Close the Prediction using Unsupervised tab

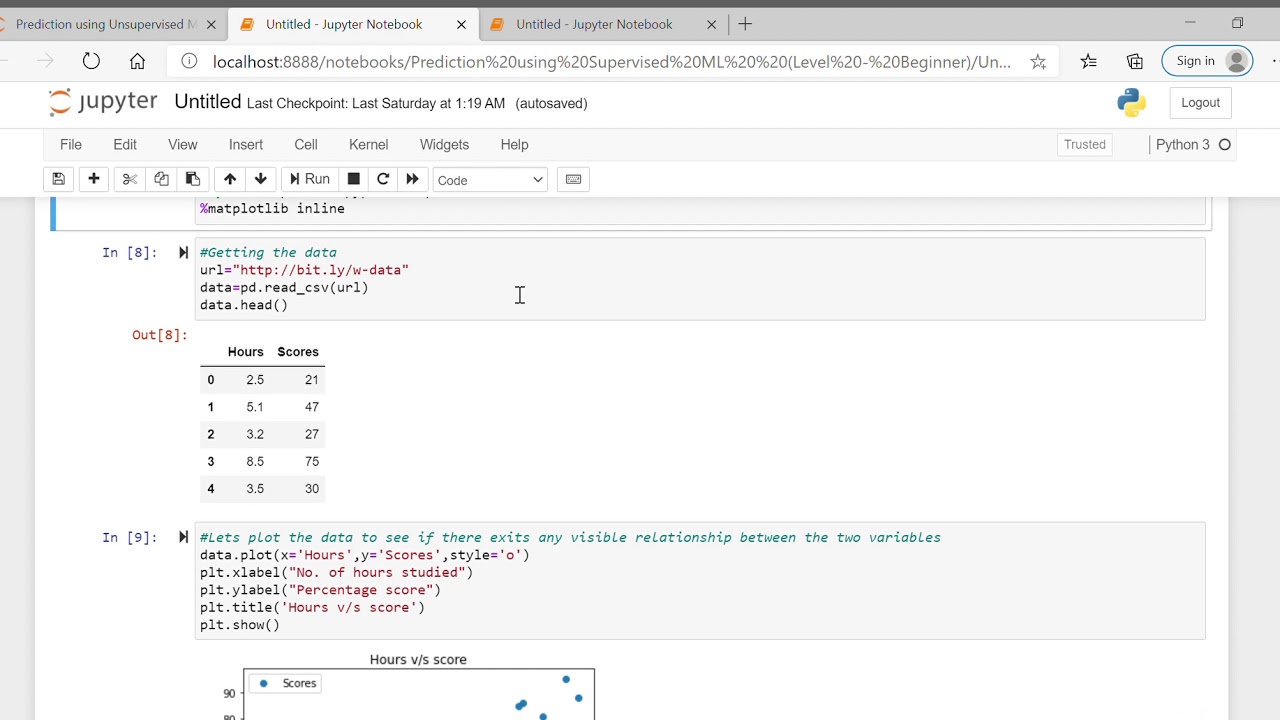[211, 24]
